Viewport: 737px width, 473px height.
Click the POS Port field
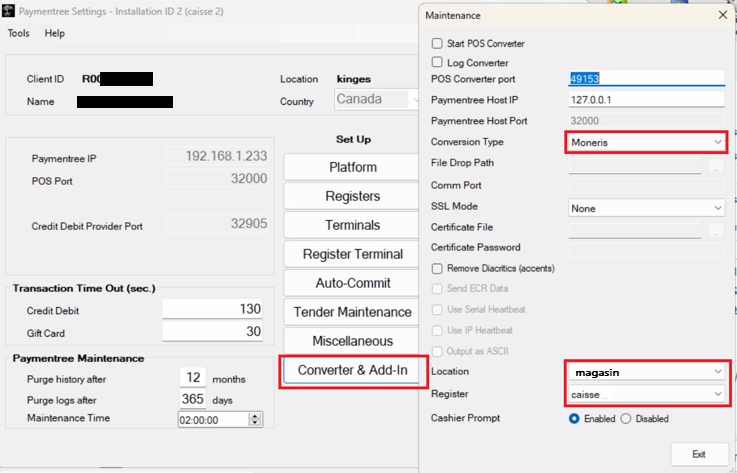click(217, 178)
